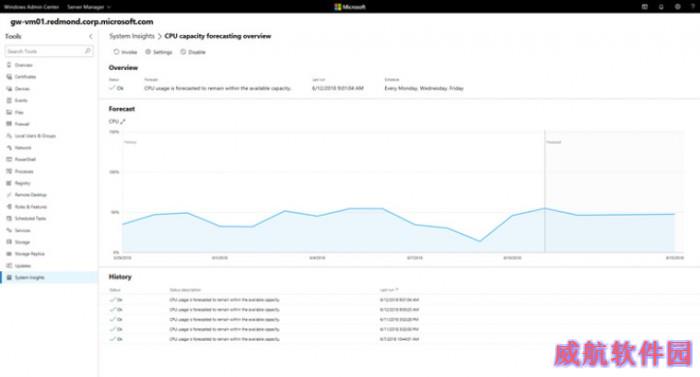Go back to System Insights breadcrumb
Viewport: 700px width, 377px height.
(x=132, y=36)
